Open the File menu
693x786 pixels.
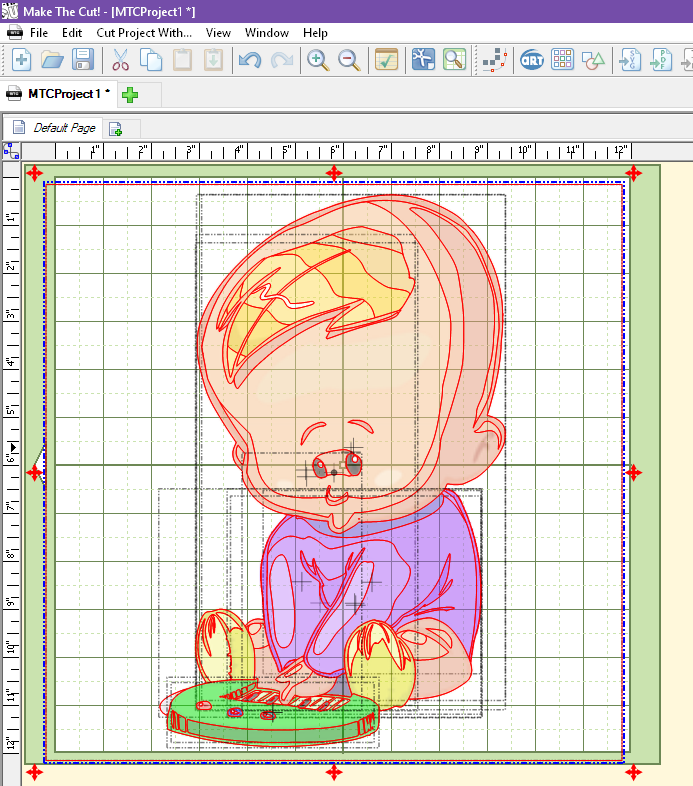tap(39, 33)
